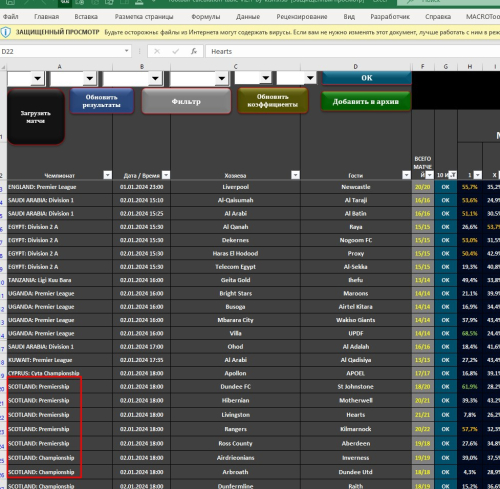Image resolution: width=500 pixels, height=489 pixels.
Task: Select the Geita Gold cell
Action: pos(235,280)
